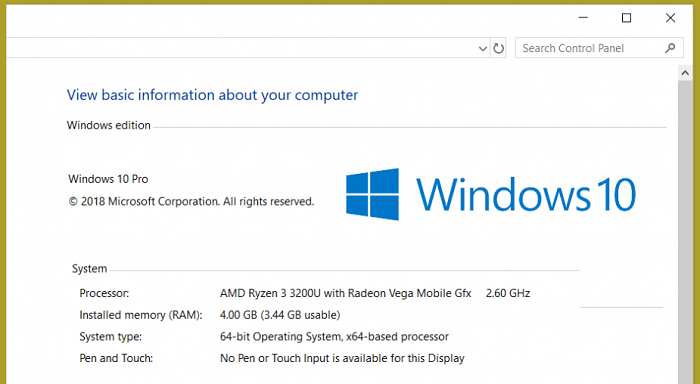Click the Windows 10 Pro edition text

point(108,179)
